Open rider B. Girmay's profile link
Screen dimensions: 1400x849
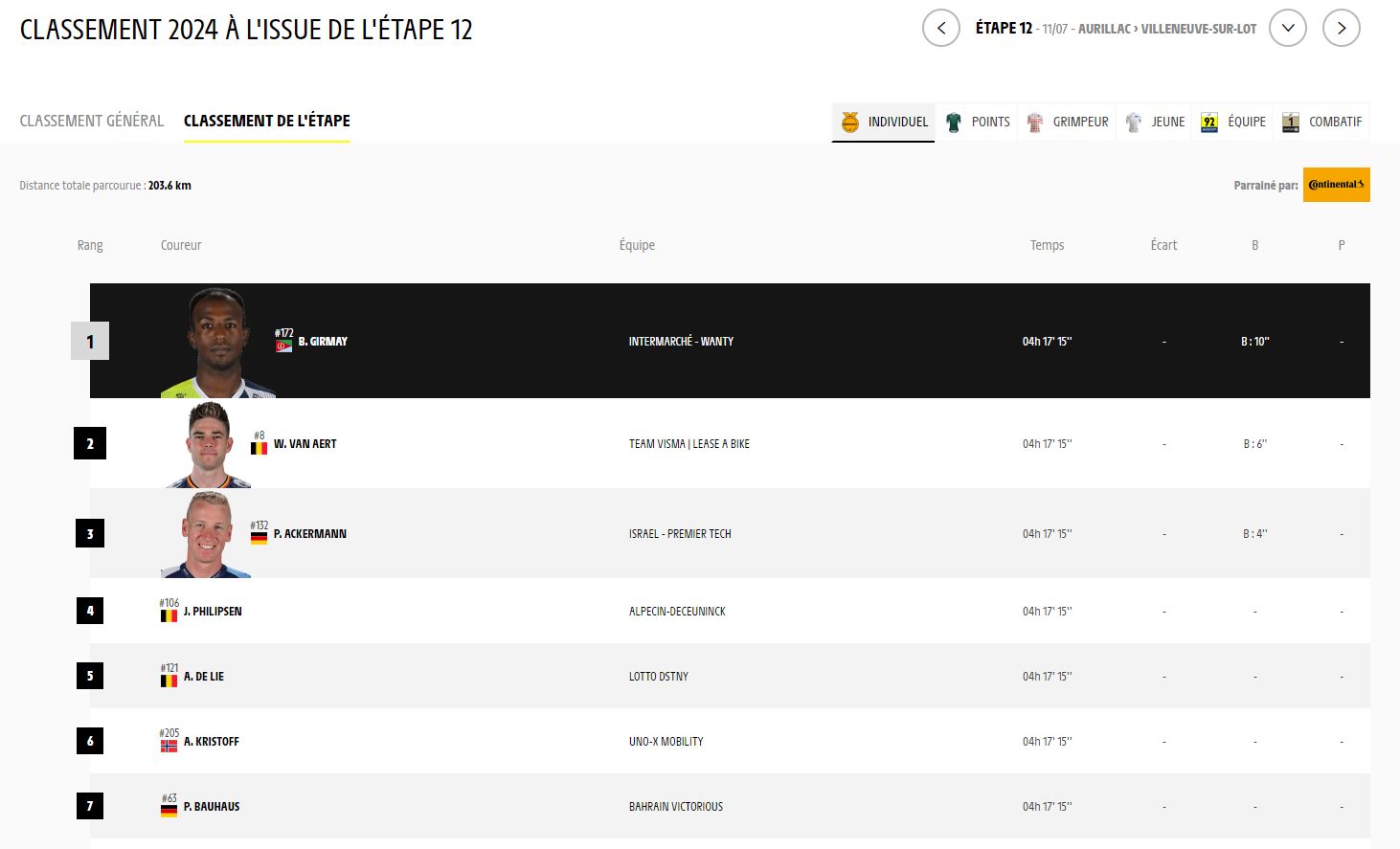point(323,342)
